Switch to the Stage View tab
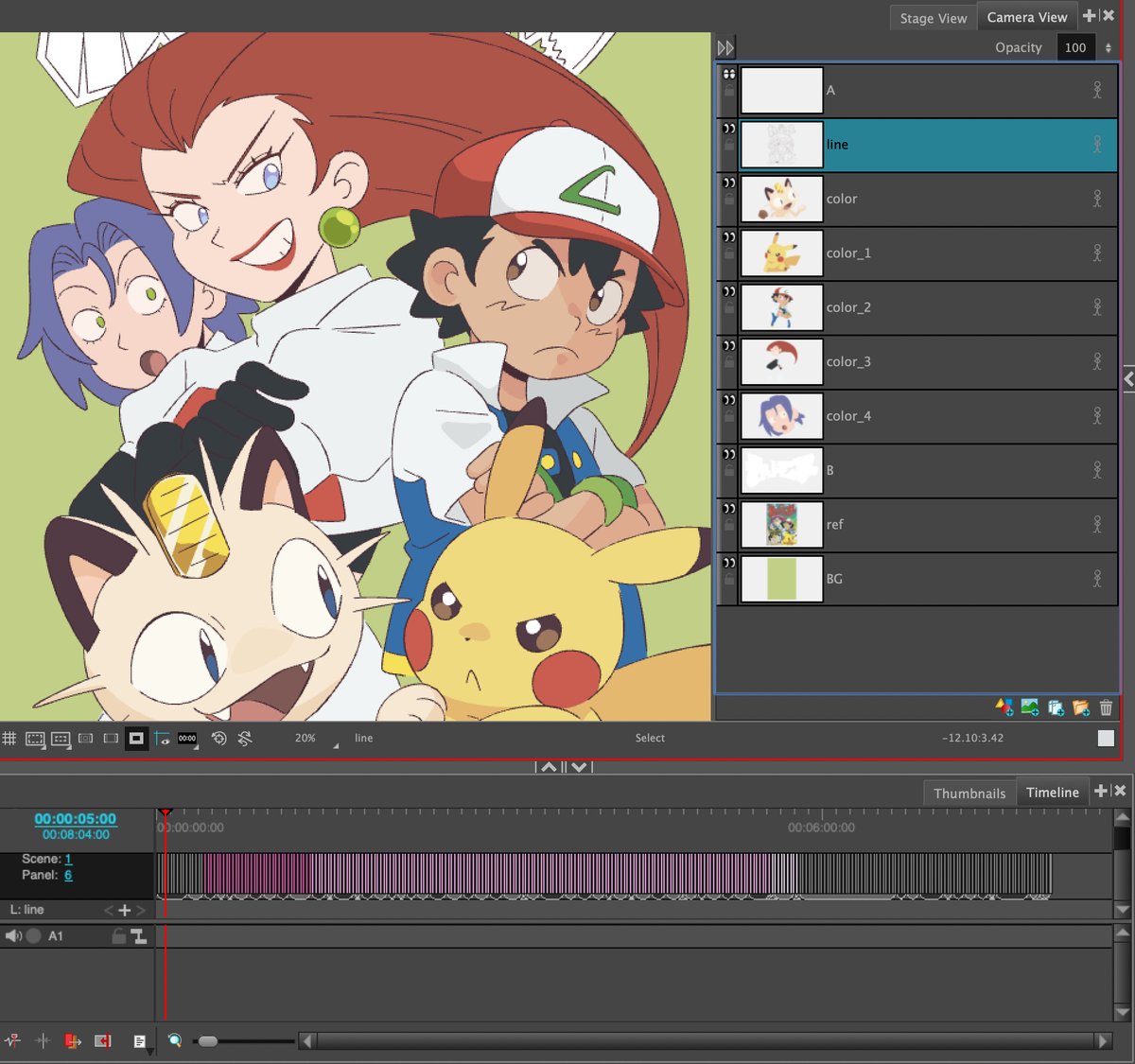The image size is (1135, 1064). tap(933, 18)
